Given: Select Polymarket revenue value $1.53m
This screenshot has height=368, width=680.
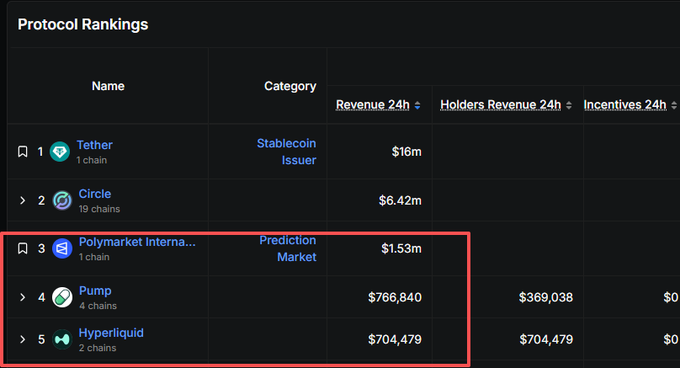Looking at the screenshot, I should pos(401,248).
